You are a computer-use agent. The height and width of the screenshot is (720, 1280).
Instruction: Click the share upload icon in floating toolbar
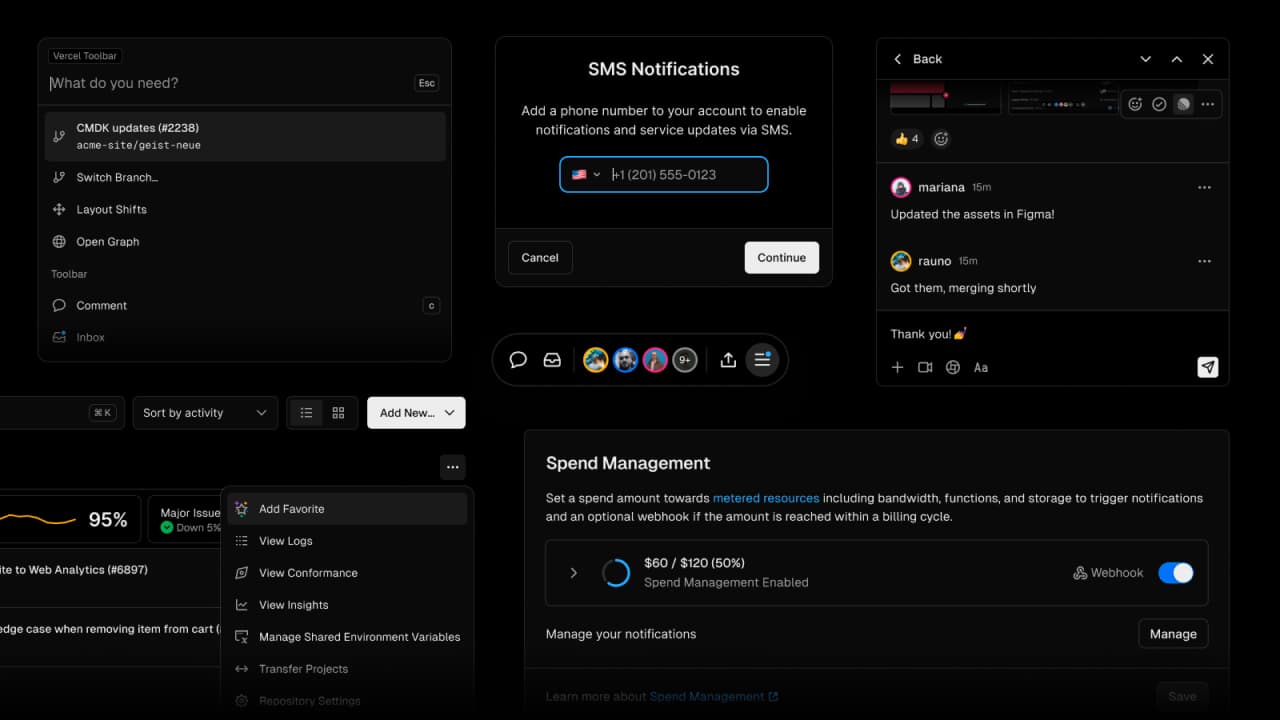pos(728,360)
